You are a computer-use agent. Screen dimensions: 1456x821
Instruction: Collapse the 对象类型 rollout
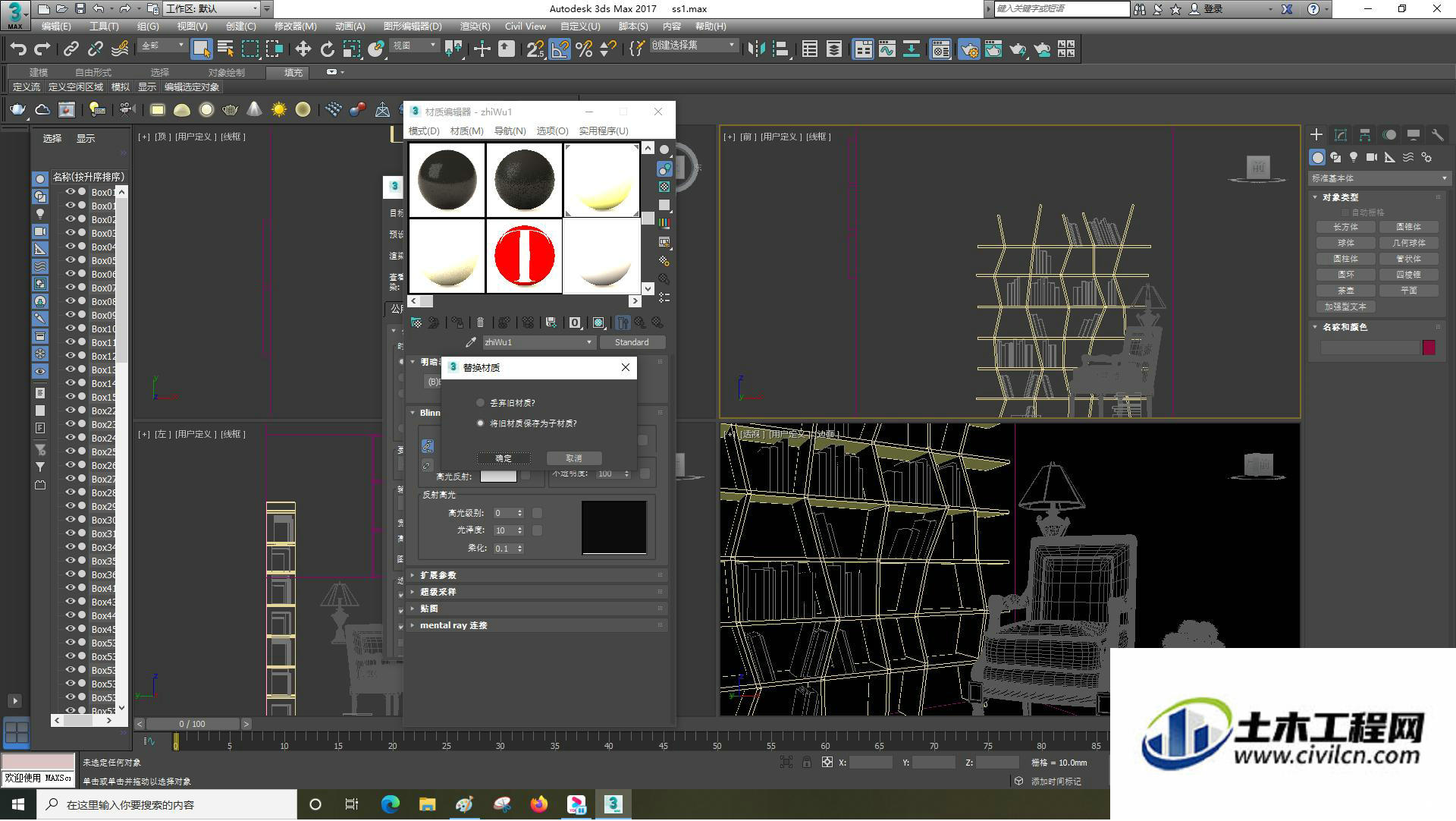(1377, 197)
